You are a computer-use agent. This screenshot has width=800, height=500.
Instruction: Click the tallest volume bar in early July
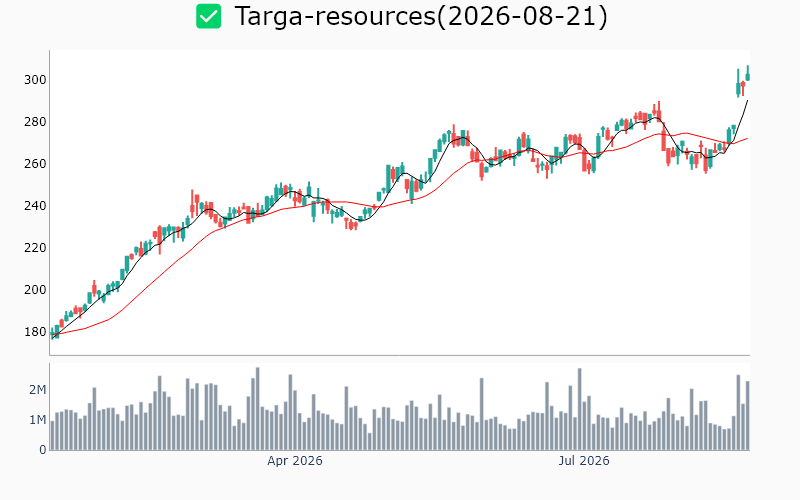click(x=580, y=409)
